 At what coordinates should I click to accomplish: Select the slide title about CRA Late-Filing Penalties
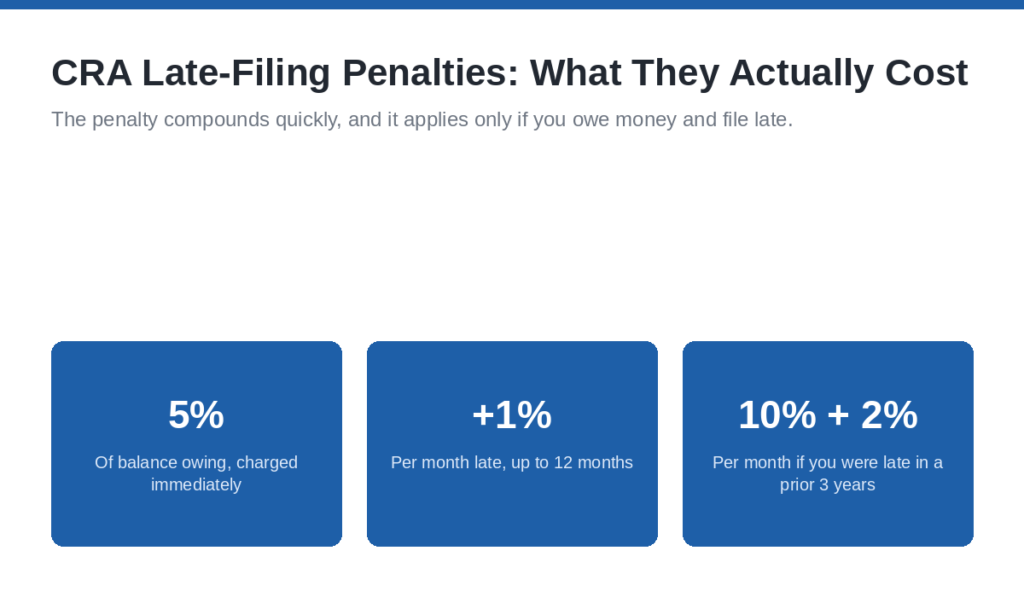[509, 73]
